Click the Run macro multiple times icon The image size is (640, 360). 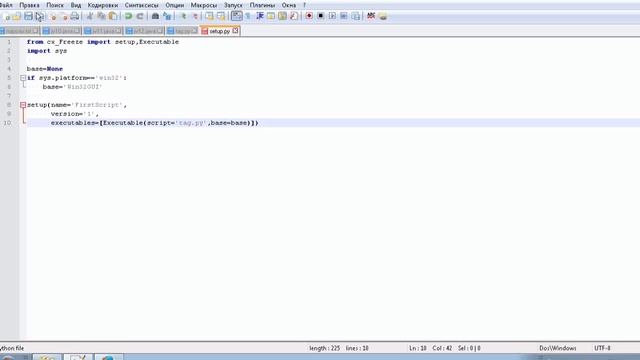click(x=344, y=16)
